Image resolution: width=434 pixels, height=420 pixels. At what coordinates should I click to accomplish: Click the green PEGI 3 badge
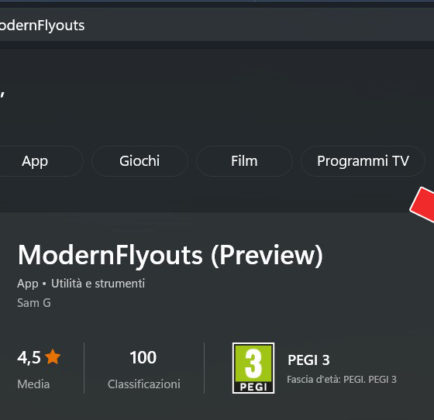253,368
